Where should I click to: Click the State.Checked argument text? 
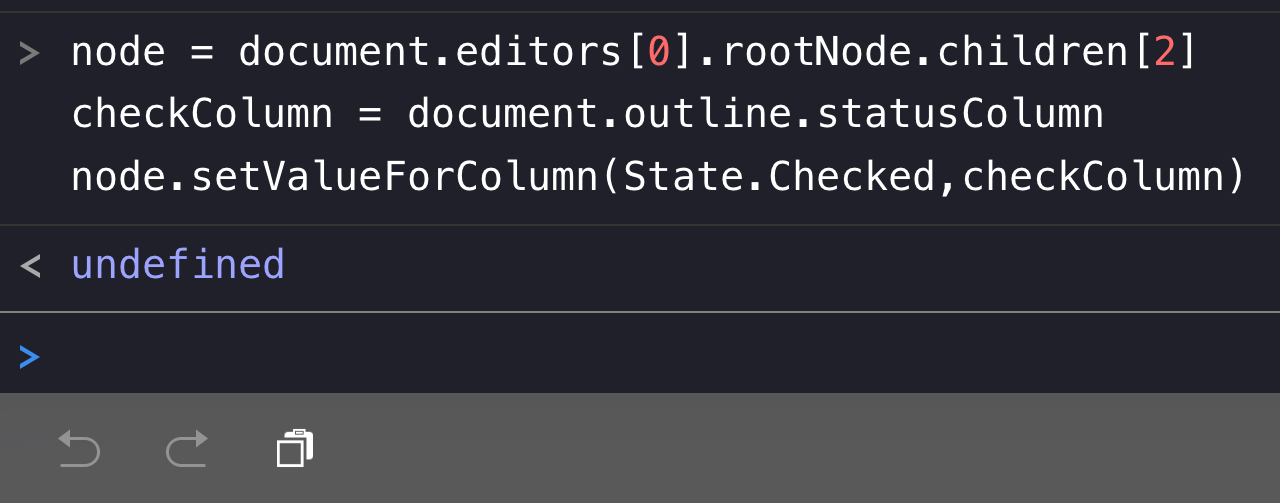(779, 177)
